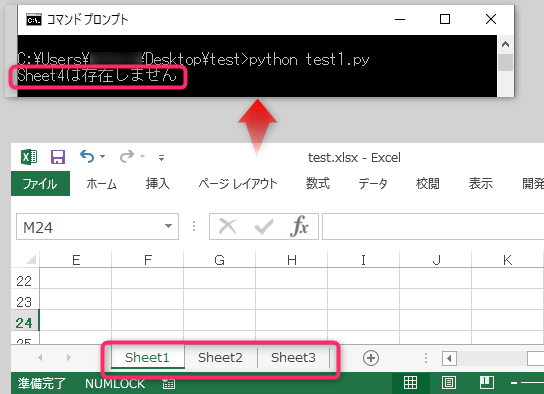
Task: Switch to the Sheet3 tab
Action: (x=293, y=358)
